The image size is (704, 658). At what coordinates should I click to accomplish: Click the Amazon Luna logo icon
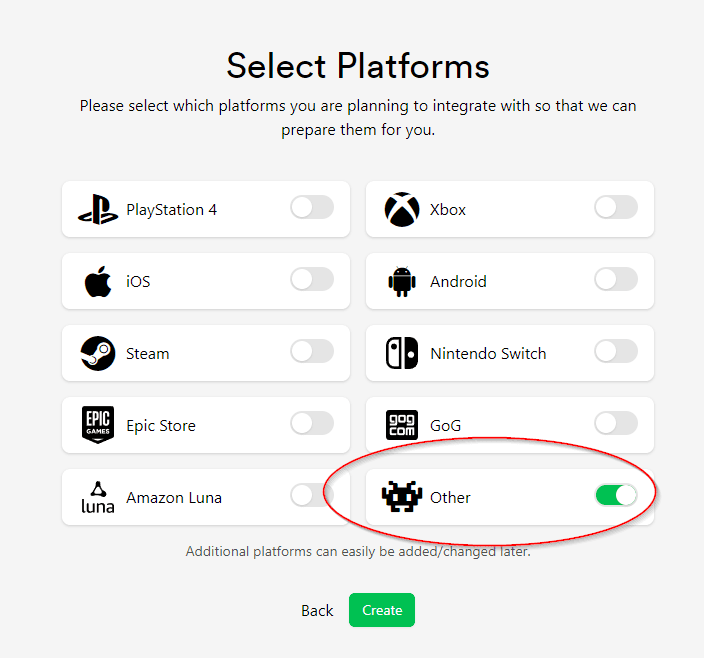(98, 497)
